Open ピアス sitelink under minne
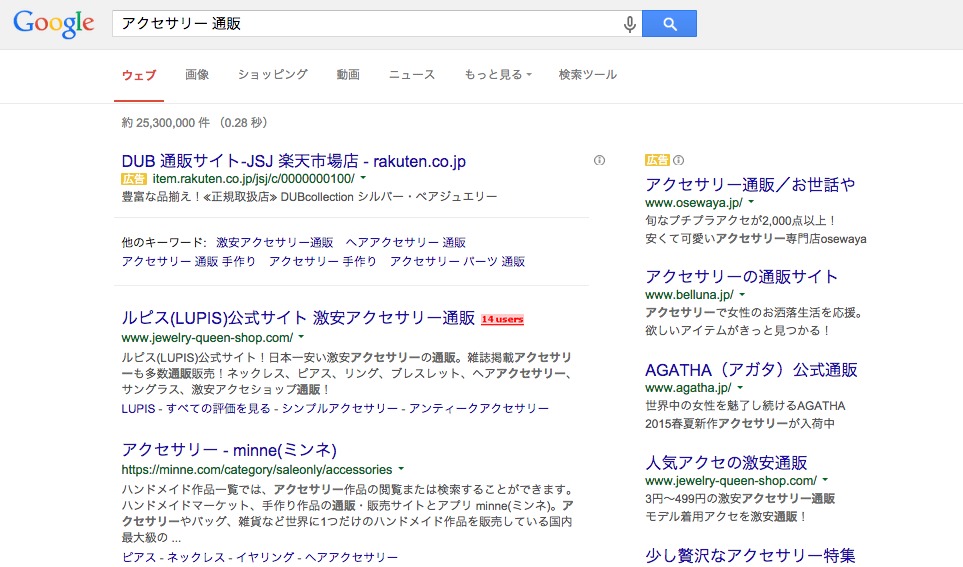 point(139,557)
